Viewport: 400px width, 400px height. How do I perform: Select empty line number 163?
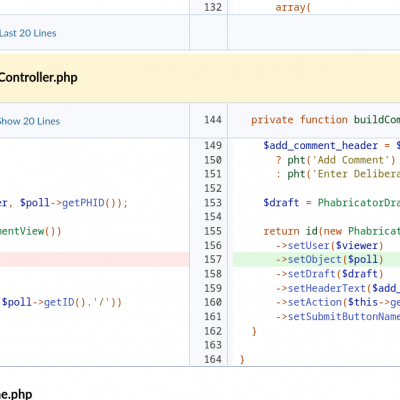(x=213, y=345)
